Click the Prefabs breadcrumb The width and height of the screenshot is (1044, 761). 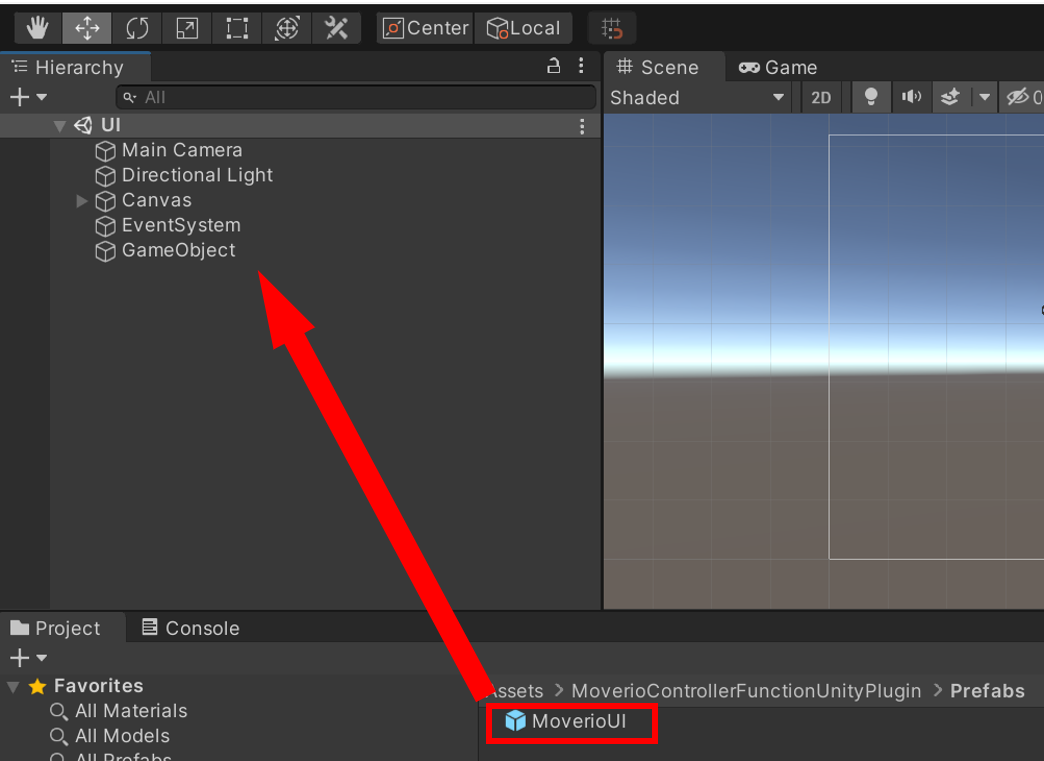[x=987, y=691]
